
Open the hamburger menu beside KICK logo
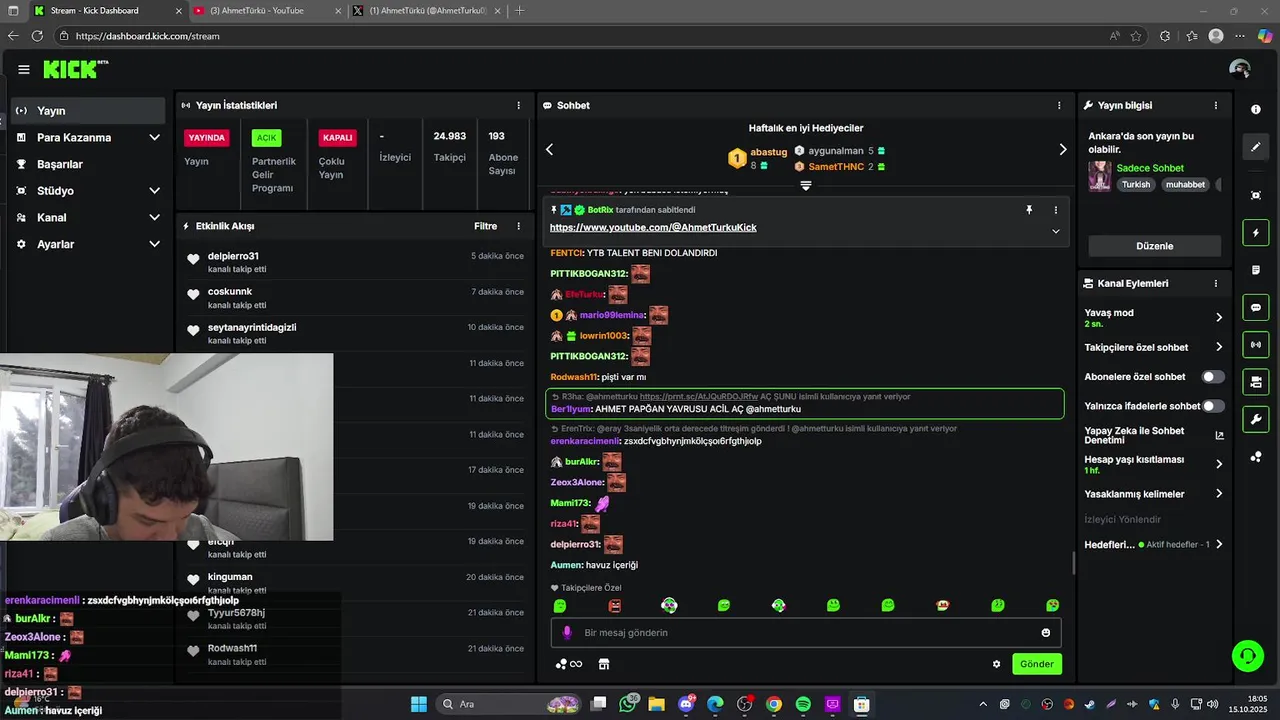tap(23, 69)
